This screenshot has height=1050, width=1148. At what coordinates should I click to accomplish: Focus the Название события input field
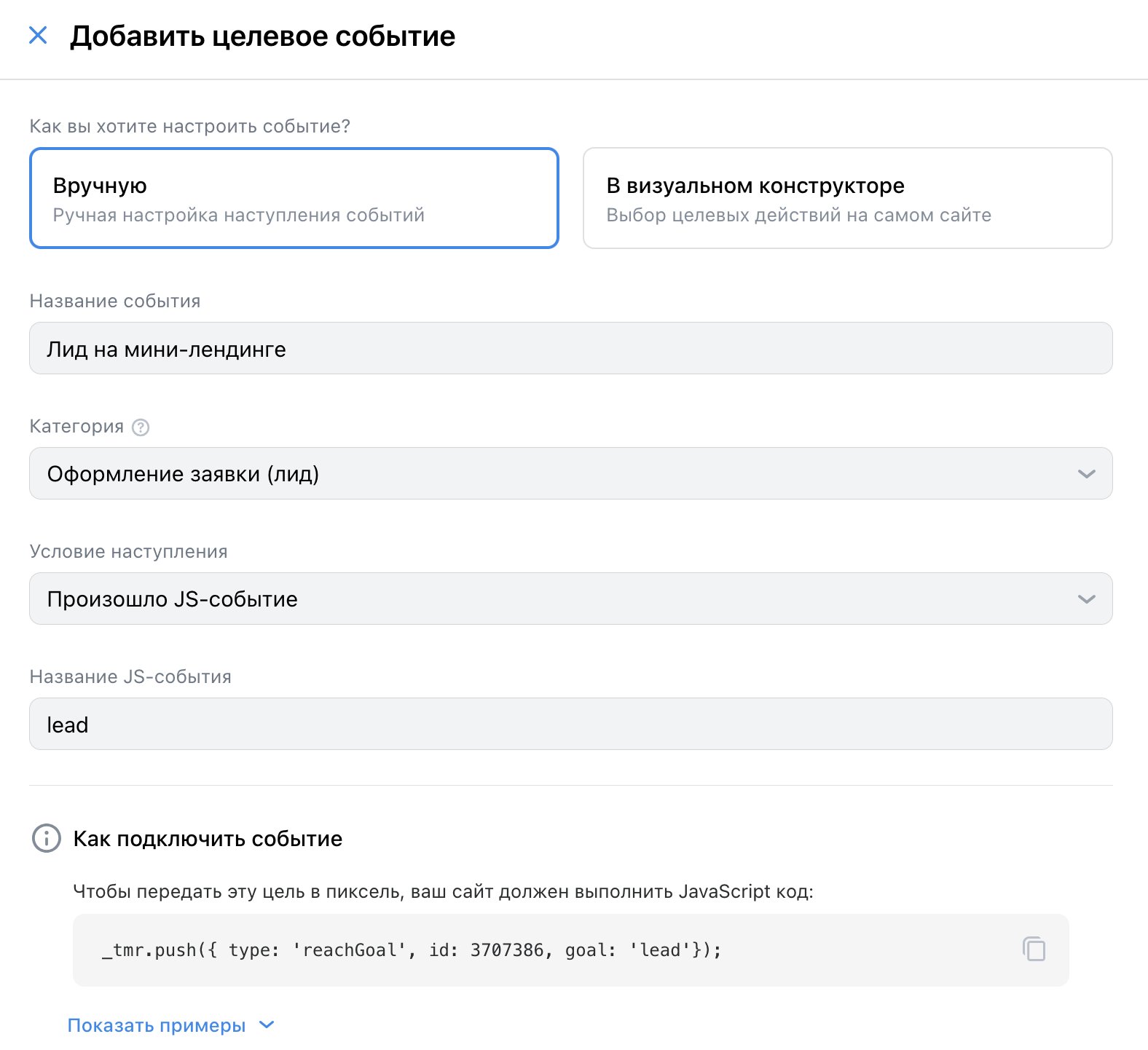[570, 349]
